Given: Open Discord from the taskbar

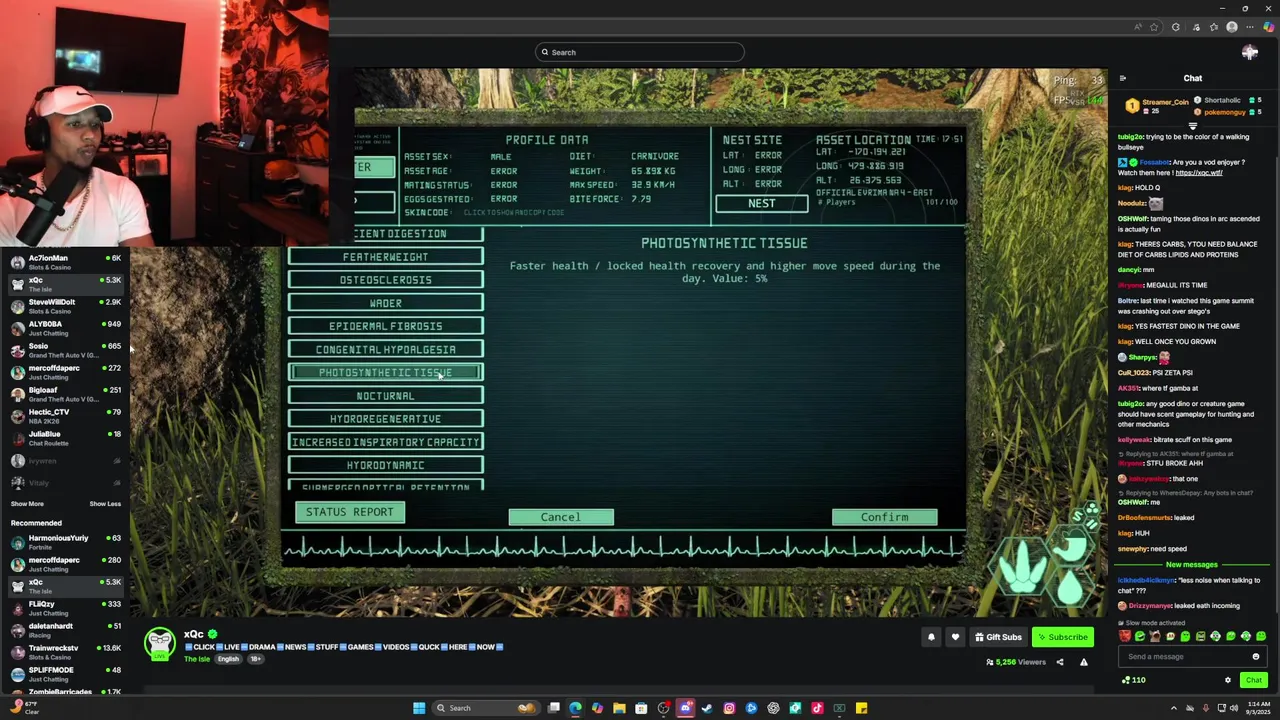Looking at the screenshot, I should 685,708.
